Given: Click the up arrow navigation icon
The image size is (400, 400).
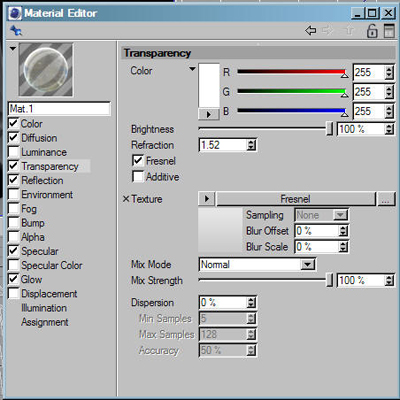Looking at the screenshot, I should pos(349,31).
